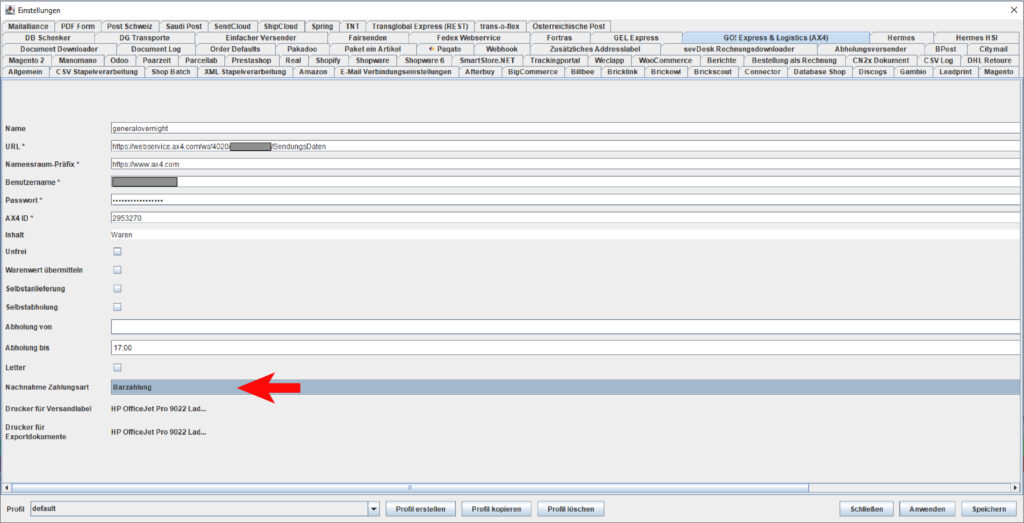Switch to the Mailalliance tab
Viewport: 1024px width, 523px height.
click(x=29, y=26)
